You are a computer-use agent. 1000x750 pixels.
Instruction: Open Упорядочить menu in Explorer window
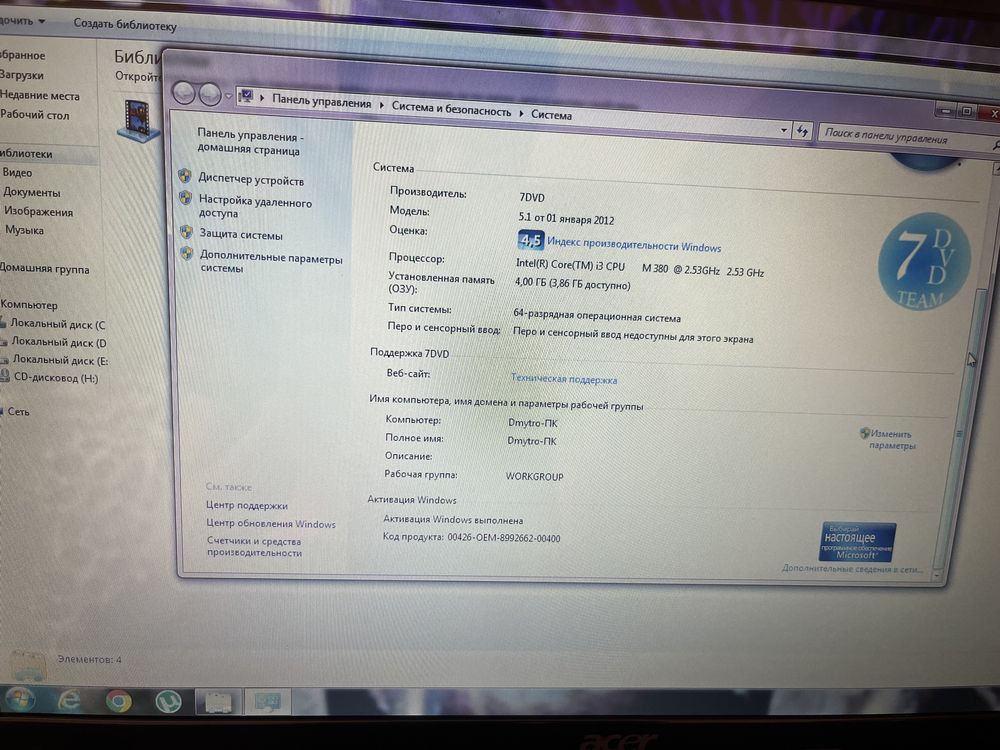click(22, 21)
